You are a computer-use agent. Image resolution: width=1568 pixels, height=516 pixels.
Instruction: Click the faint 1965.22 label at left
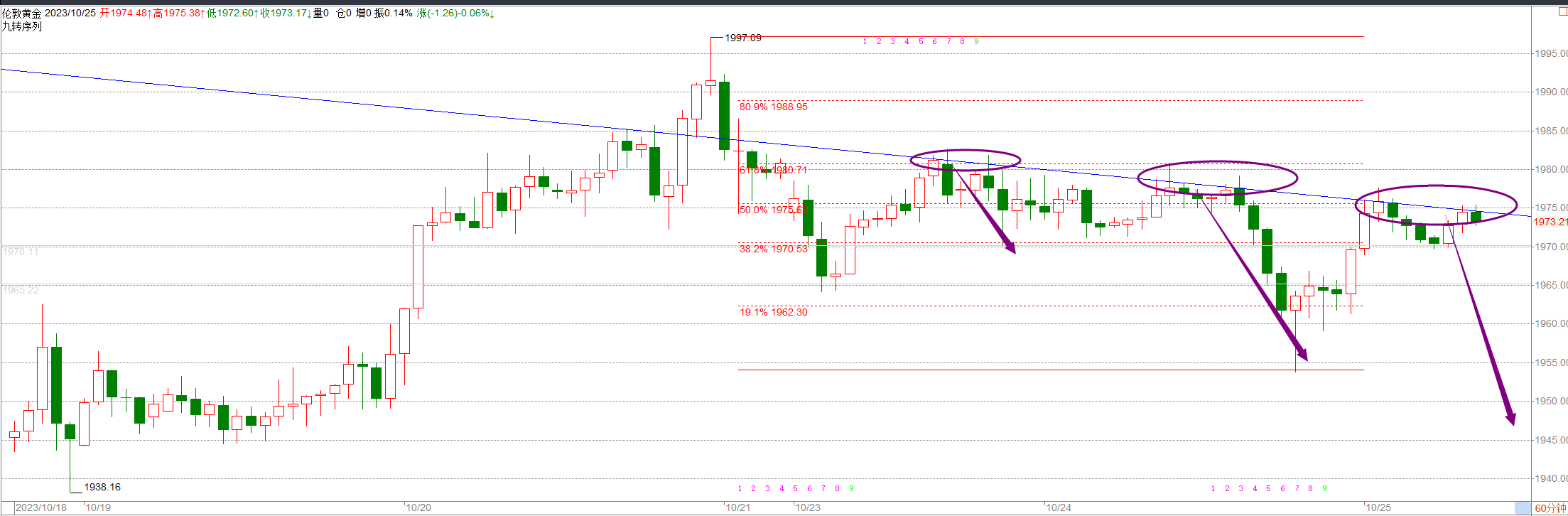tap(21, 290)
